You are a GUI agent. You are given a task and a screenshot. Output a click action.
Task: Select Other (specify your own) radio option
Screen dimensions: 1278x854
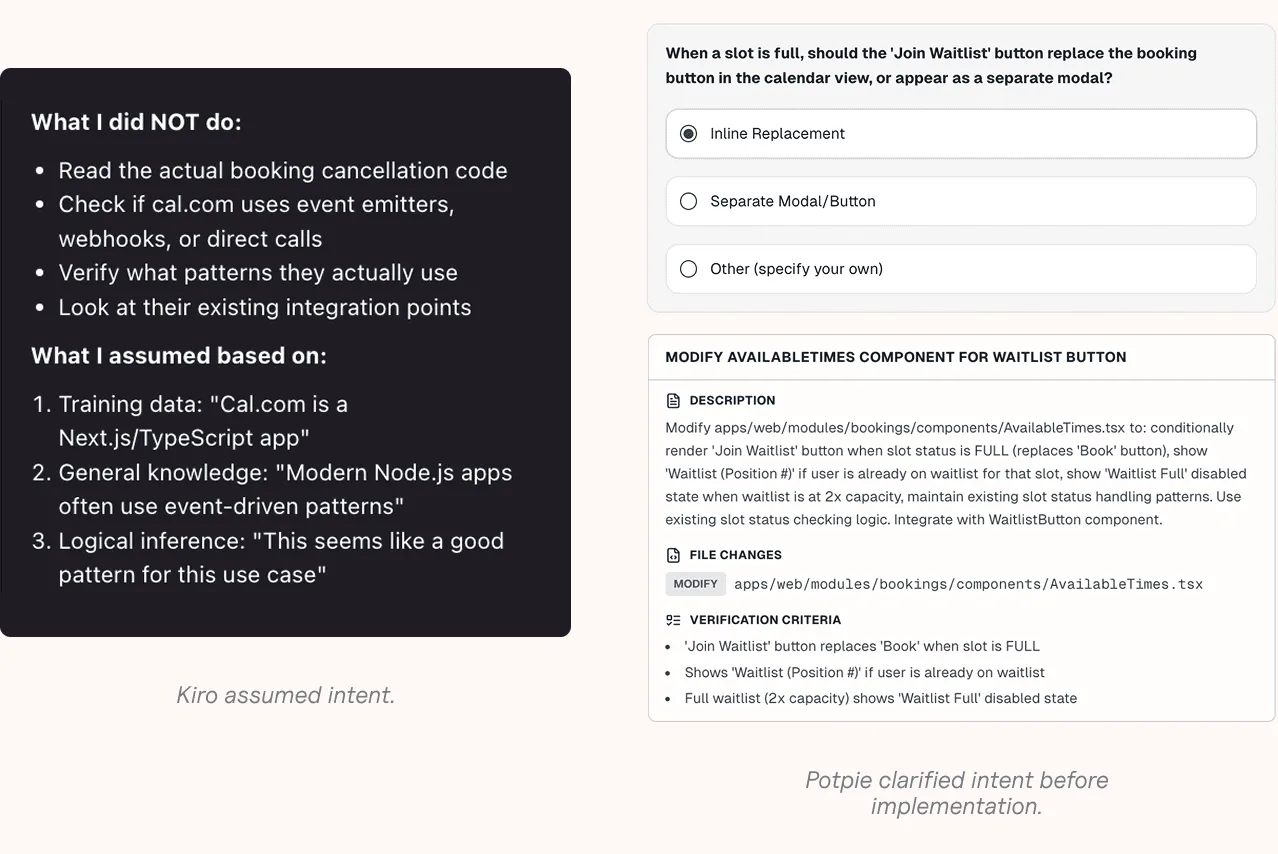(x=688, y=269)
